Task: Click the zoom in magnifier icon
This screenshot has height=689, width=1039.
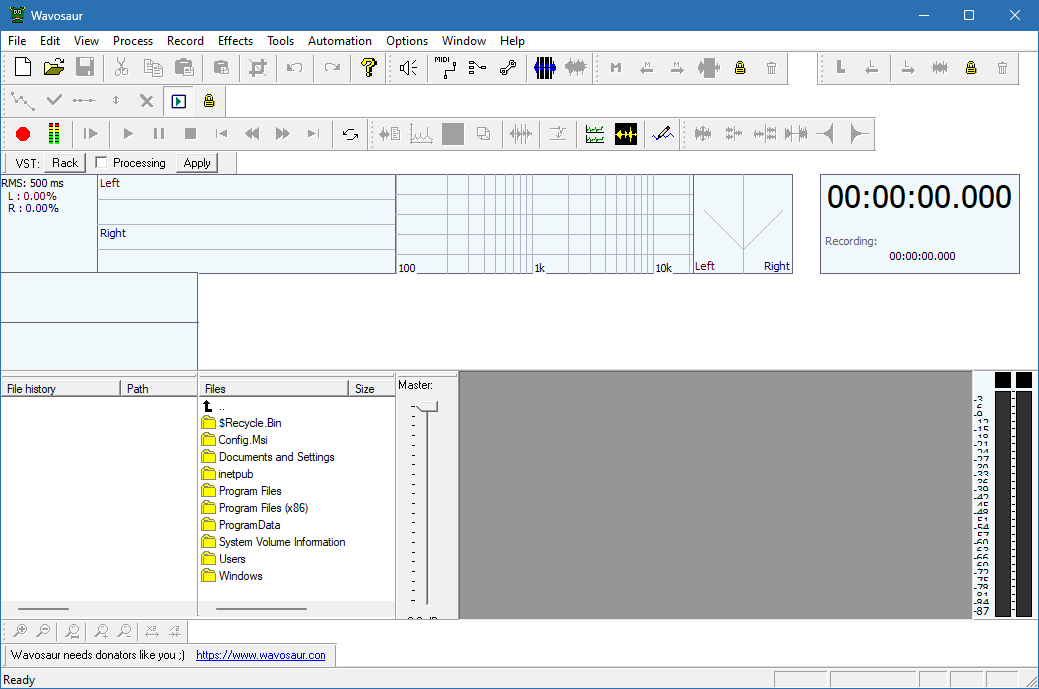Action: pos(20,631)
